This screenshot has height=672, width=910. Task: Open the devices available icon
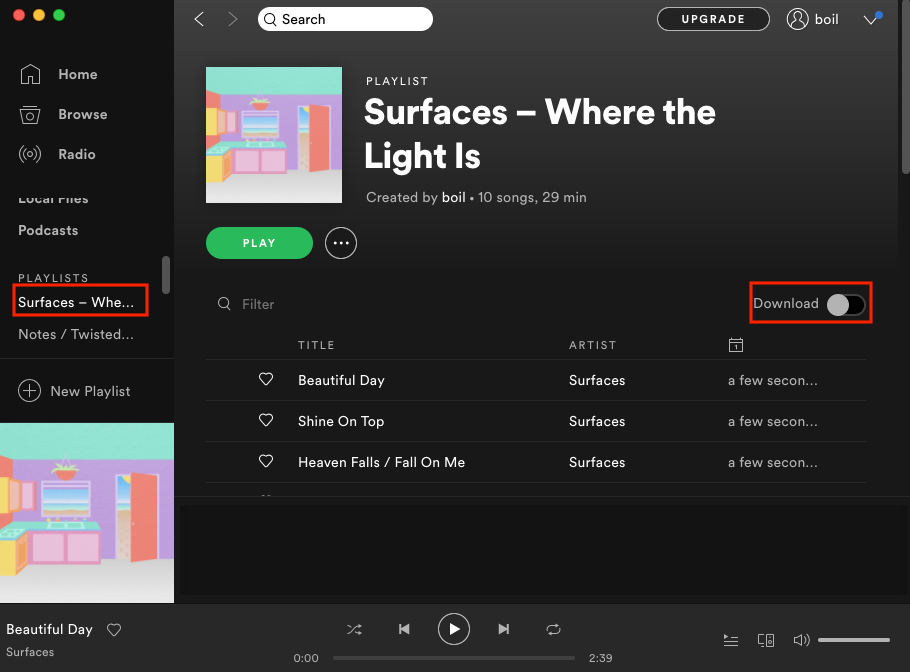point(766,640)
